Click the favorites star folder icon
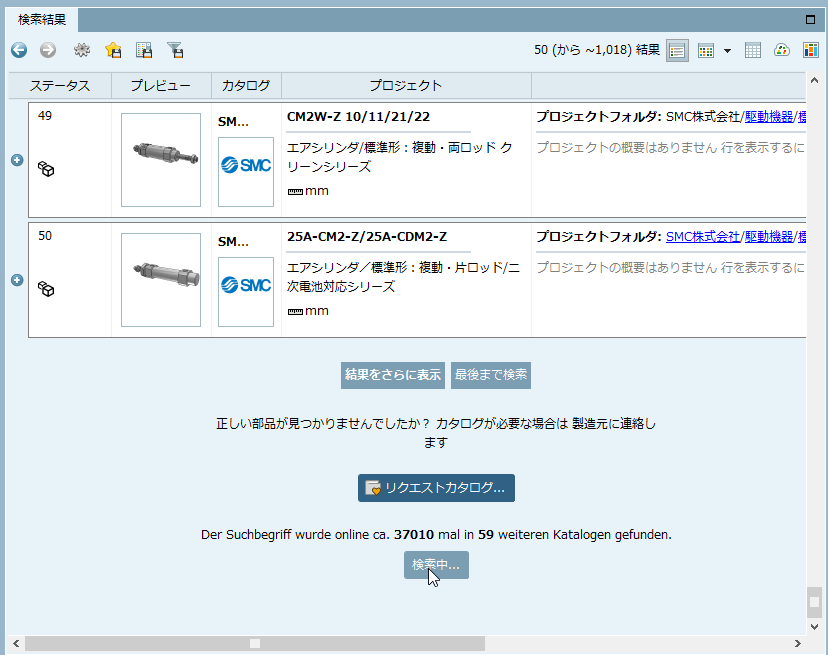 [x=113, y=50]
